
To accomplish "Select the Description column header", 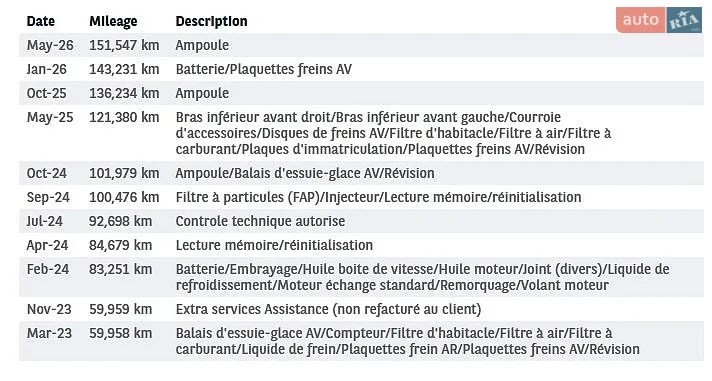I will [212, 21].
